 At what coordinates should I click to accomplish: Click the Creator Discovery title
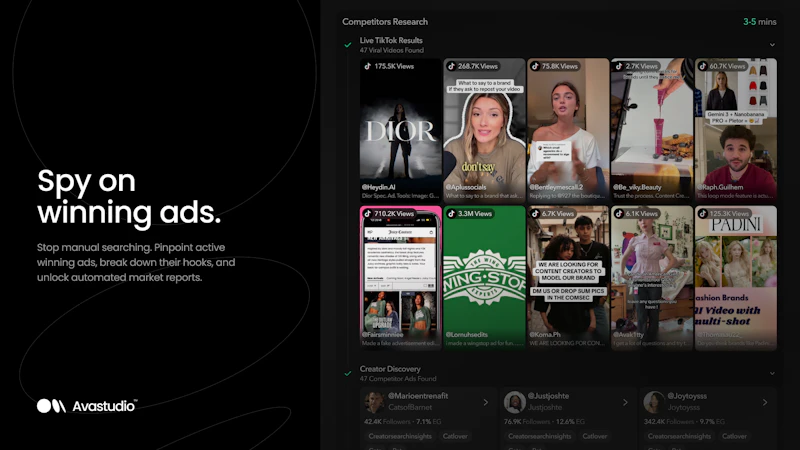(x=390, y=369)
